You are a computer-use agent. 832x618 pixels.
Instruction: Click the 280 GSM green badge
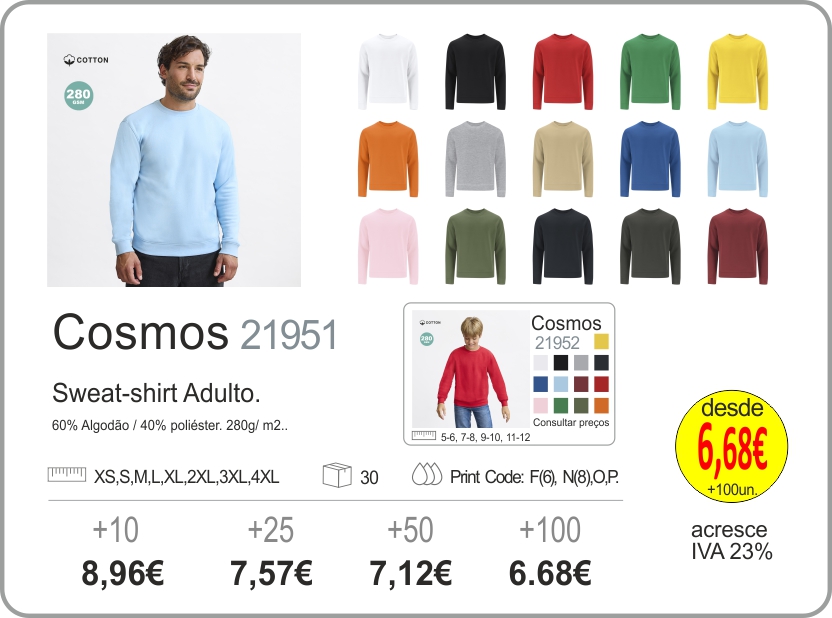tap(79, 96)
